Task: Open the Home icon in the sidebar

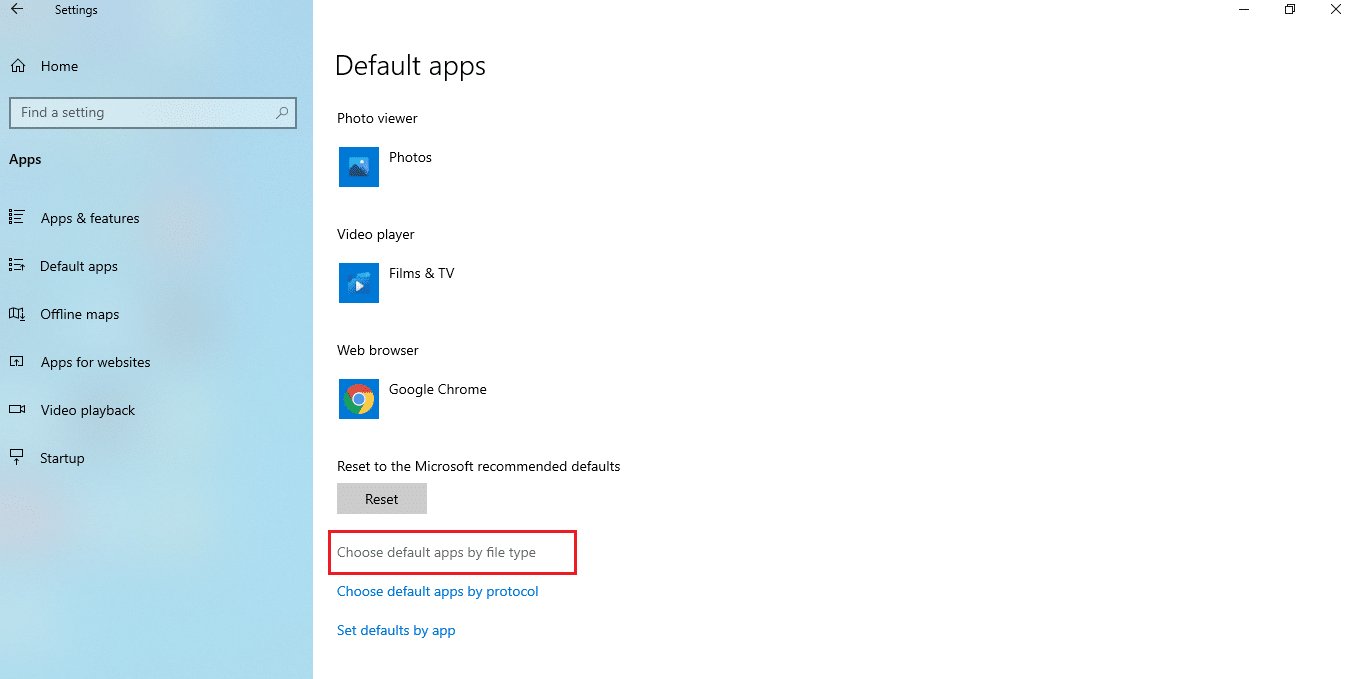Action: 17,66
